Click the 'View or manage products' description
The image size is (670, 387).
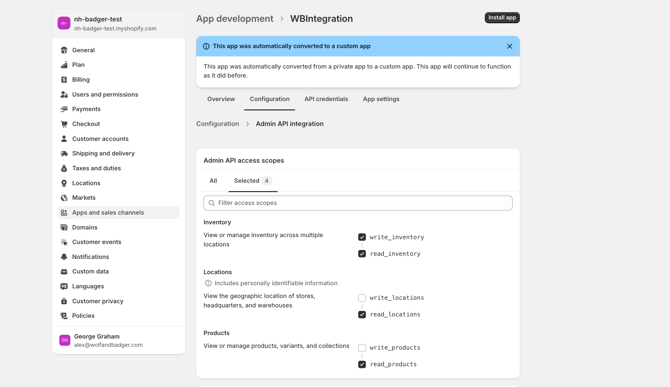pyautogui.click(x=276, y=346)
